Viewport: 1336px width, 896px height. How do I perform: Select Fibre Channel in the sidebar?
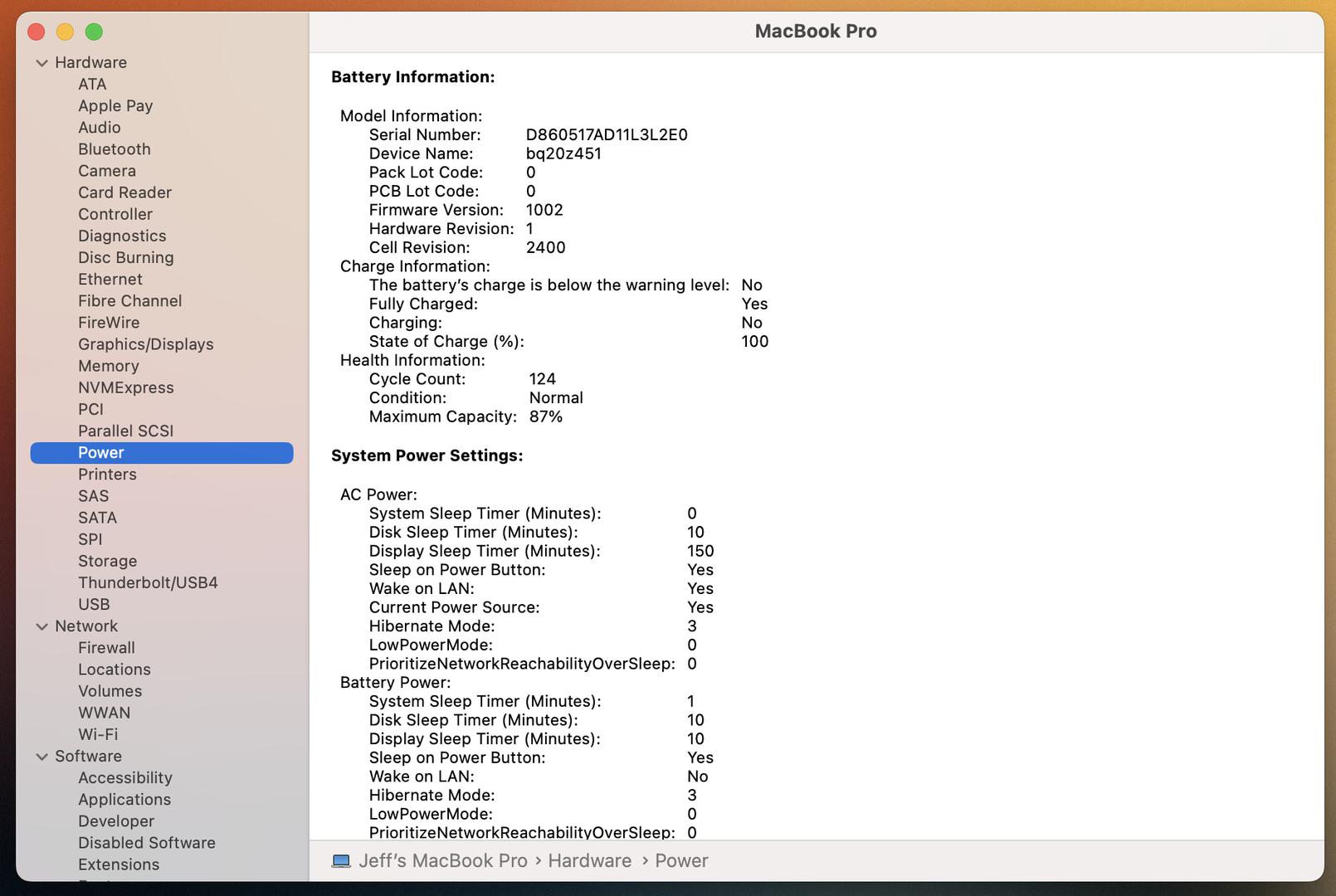point(130,300)
